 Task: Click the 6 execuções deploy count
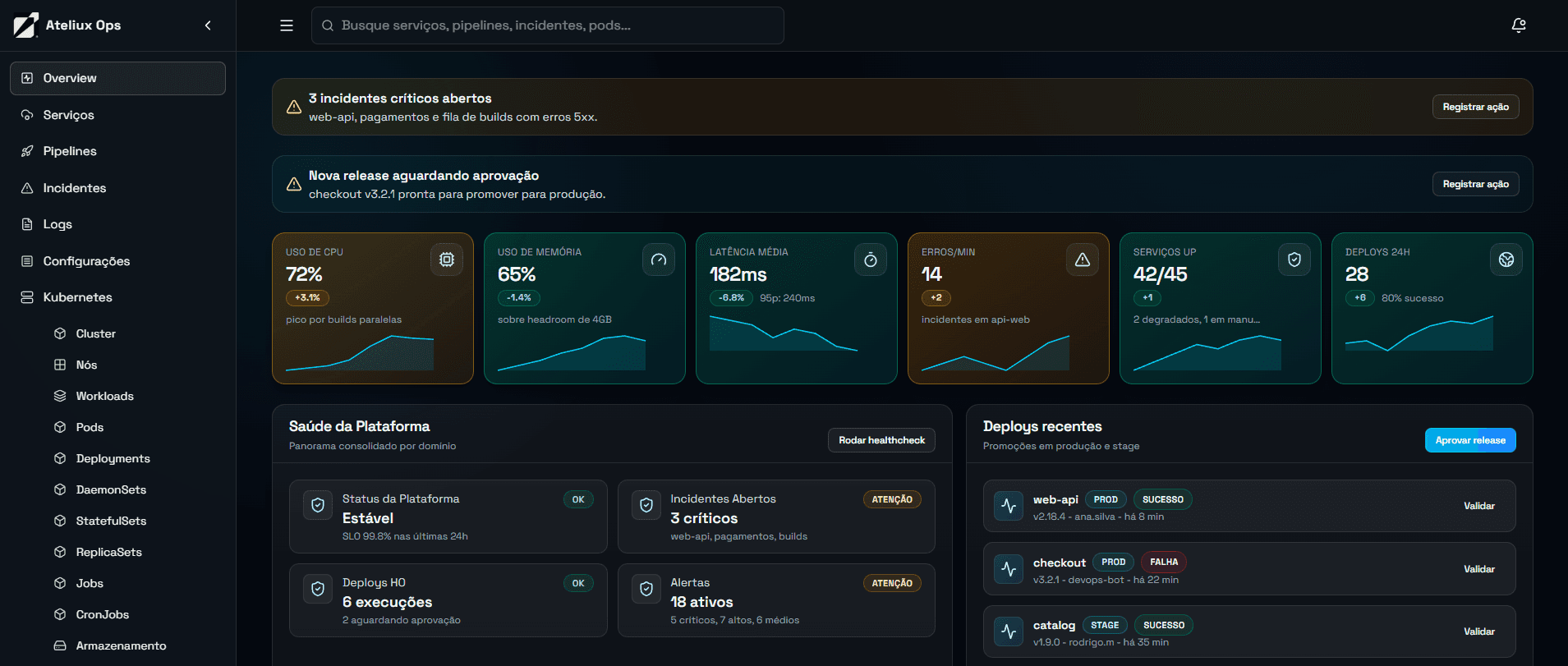[387, 602]
